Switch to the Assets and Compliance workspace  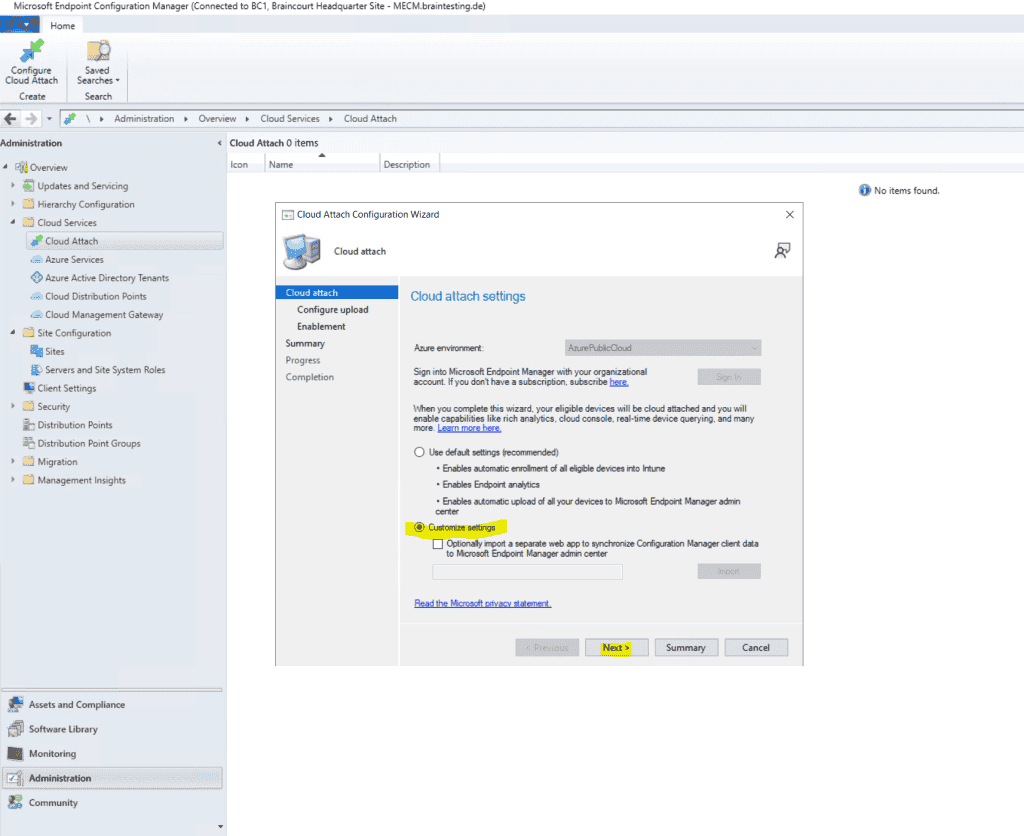(75, 704)
